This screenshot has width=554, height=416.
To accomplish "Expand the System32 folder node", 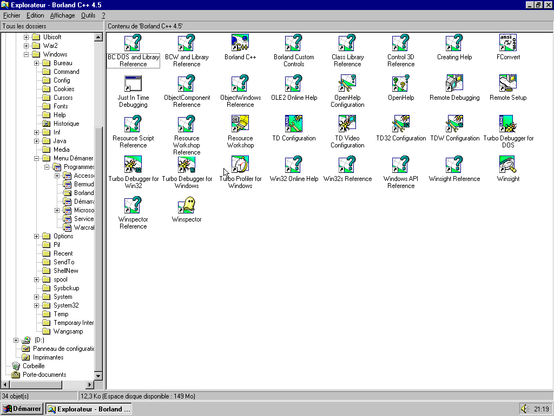I will click(36, 305).
